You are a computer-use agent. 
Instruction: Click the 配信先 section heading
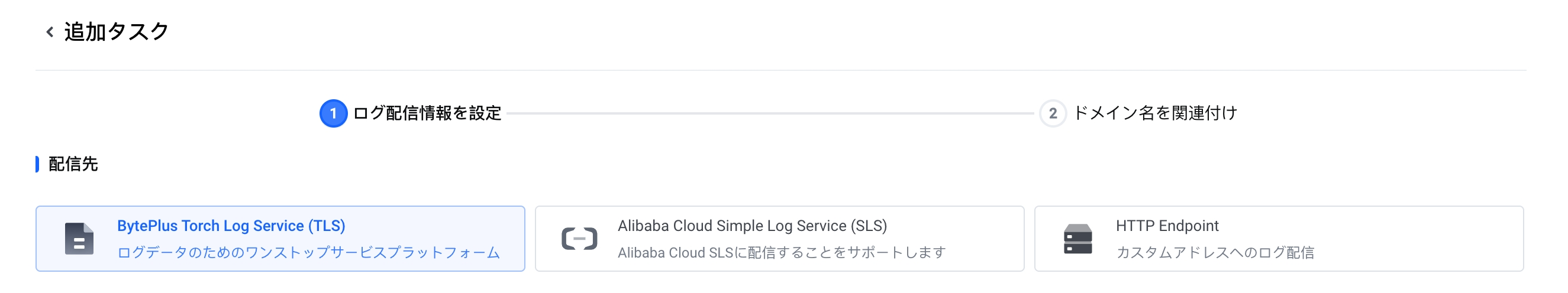click(x=73, y=164)
